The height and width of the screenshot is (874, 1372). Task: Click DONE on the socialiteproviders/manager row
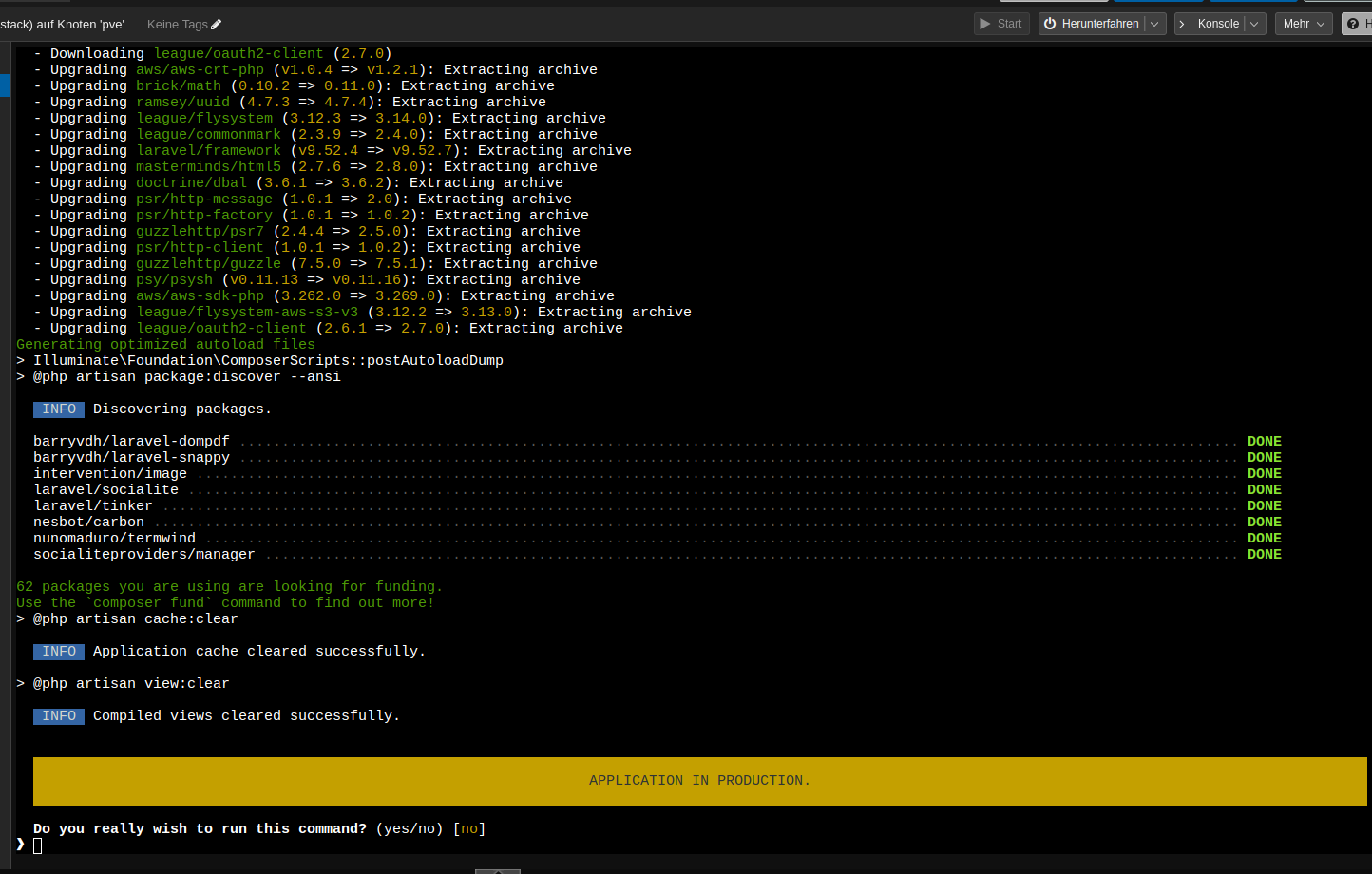tap(1265, 555)
